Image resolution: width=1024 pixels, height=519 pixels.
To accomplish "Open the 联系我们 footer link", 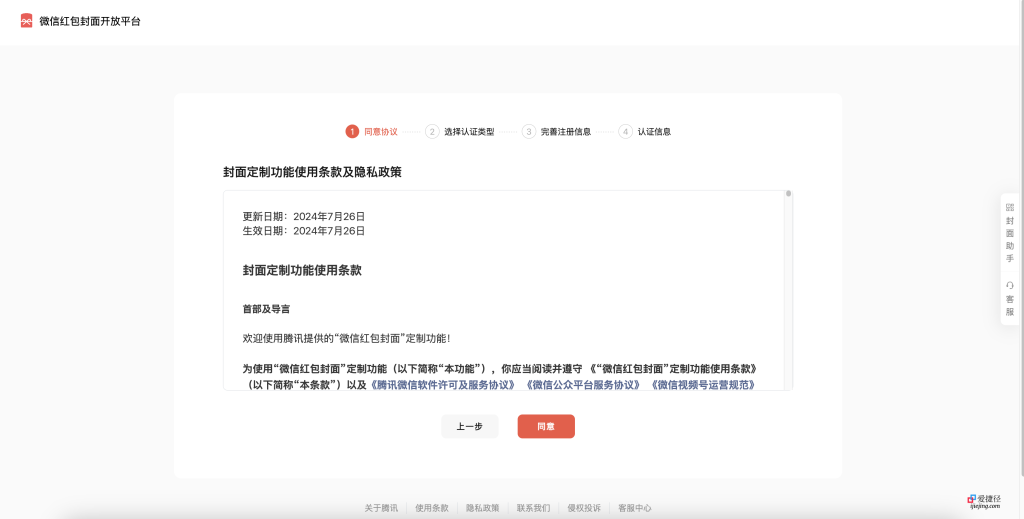I will click(x=533, y=508).
